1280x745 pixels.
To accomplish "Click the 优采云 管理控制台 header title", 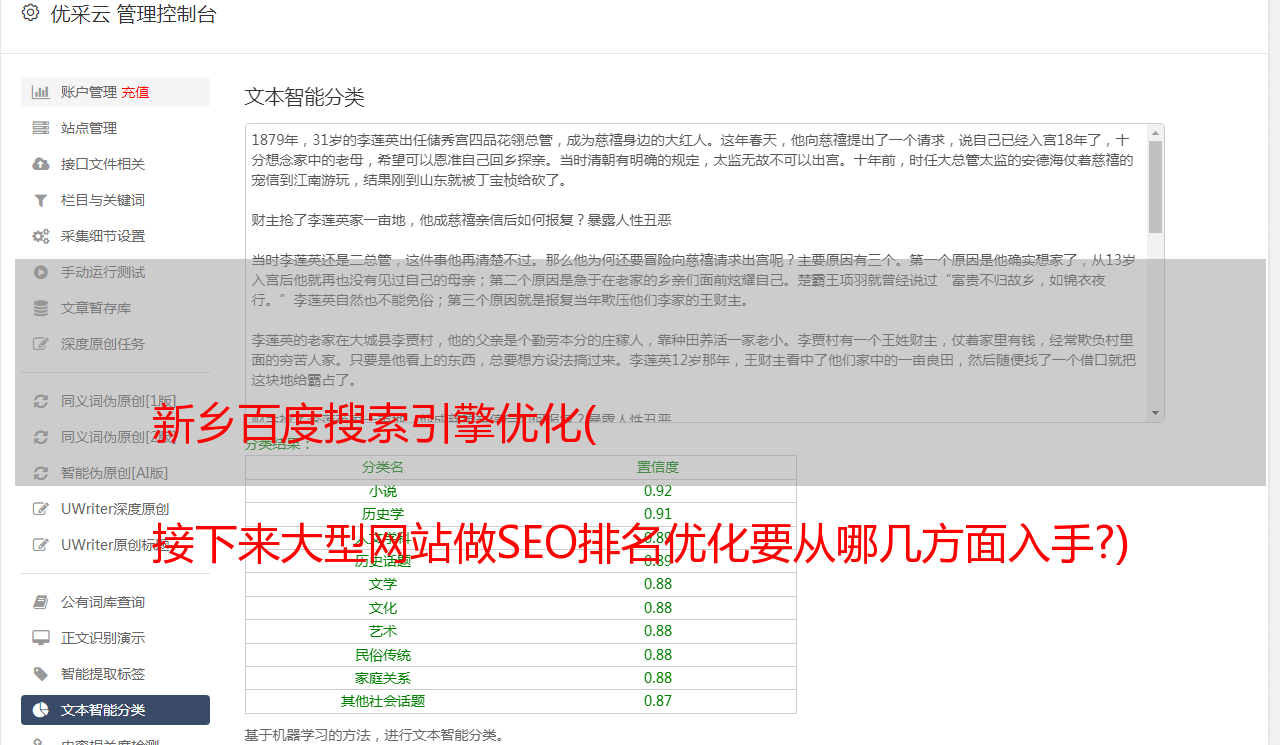I will pyautogui.click(x=133, y=14).
